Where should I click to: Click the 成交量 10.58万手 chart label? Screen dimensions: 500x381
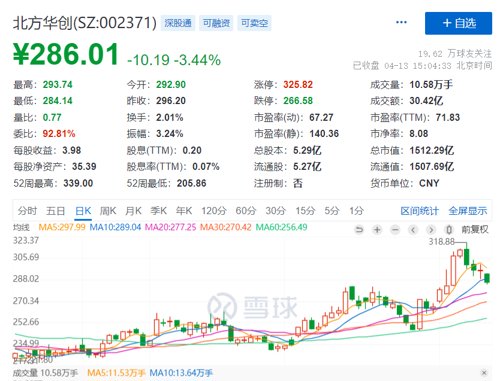45,373
